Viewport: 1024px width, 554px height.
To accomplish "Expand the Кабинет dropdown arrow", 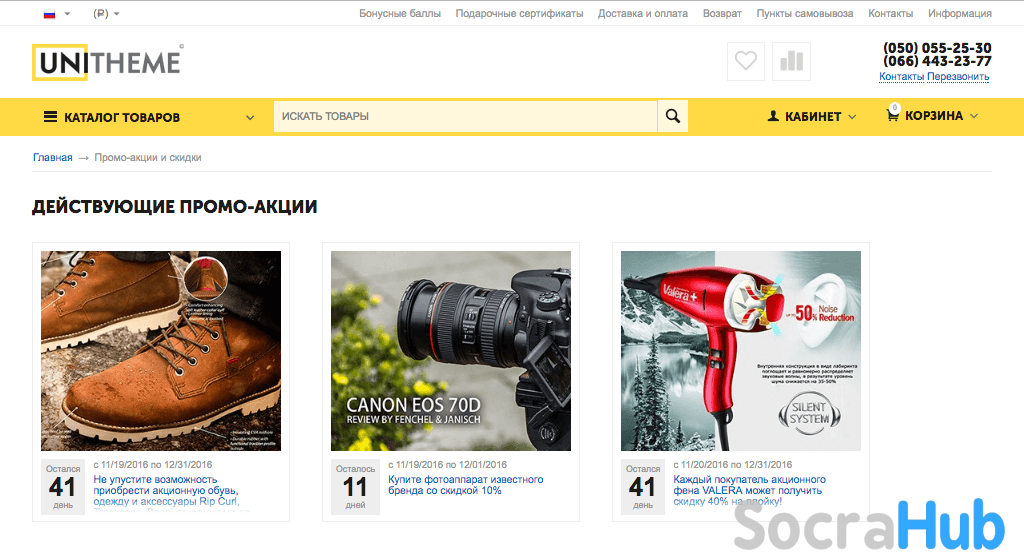I will [852, 117].
